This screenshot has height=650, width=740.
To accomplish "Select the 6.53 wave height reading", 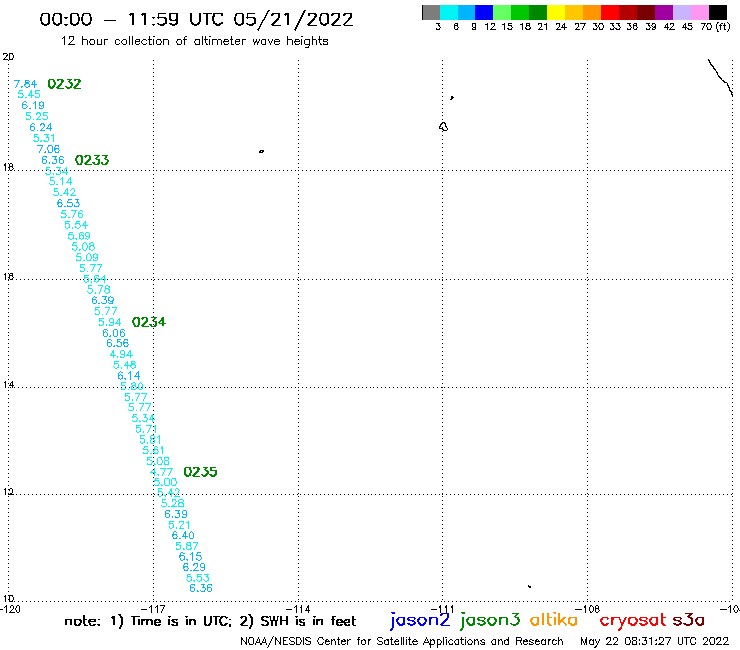I will click(x=68, y=203).
